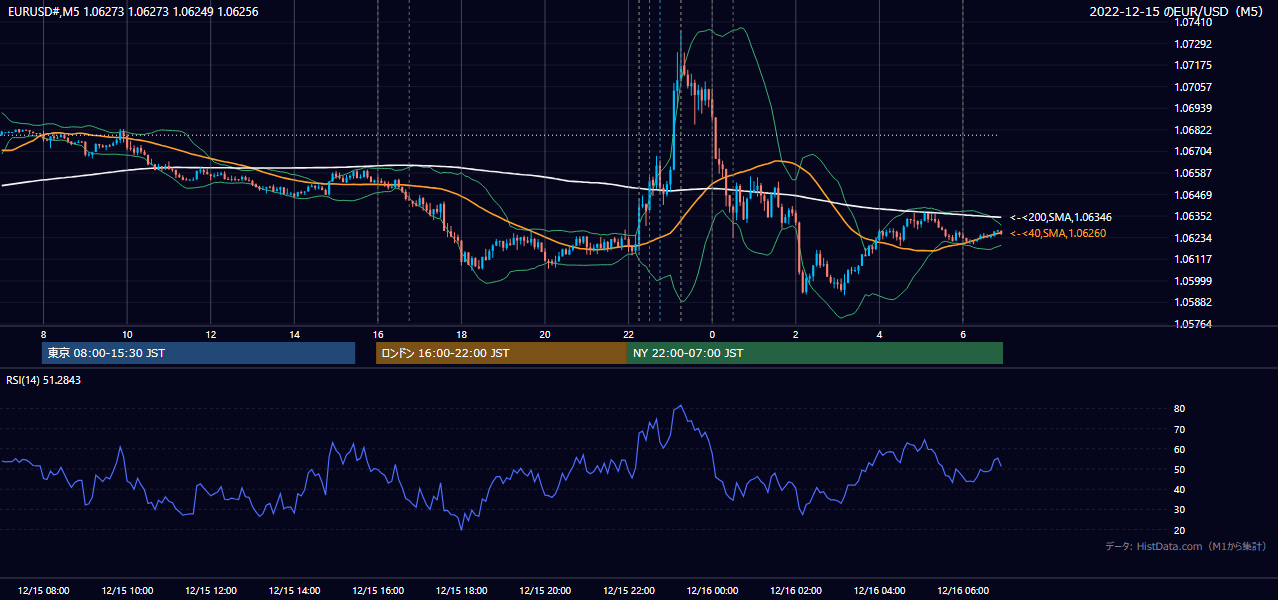Click price axis value 1.06939
Viewport: 1278px width, 600px height.
point(1193,108)
